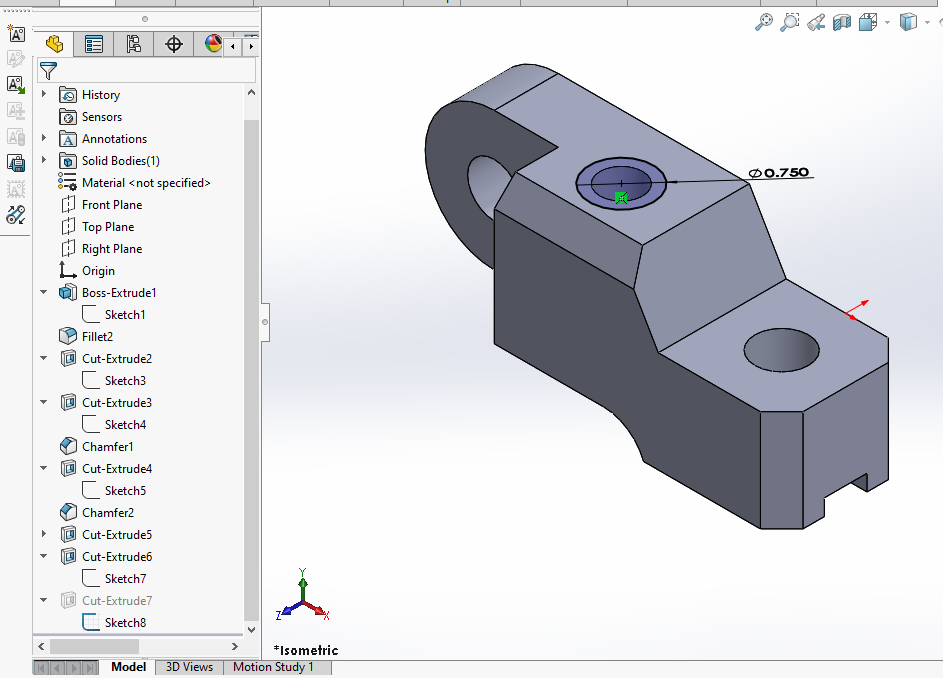This screenshot has height=678, width=943.
Task: Open the Display Style dropdown arrow
Action: (928, 22)
